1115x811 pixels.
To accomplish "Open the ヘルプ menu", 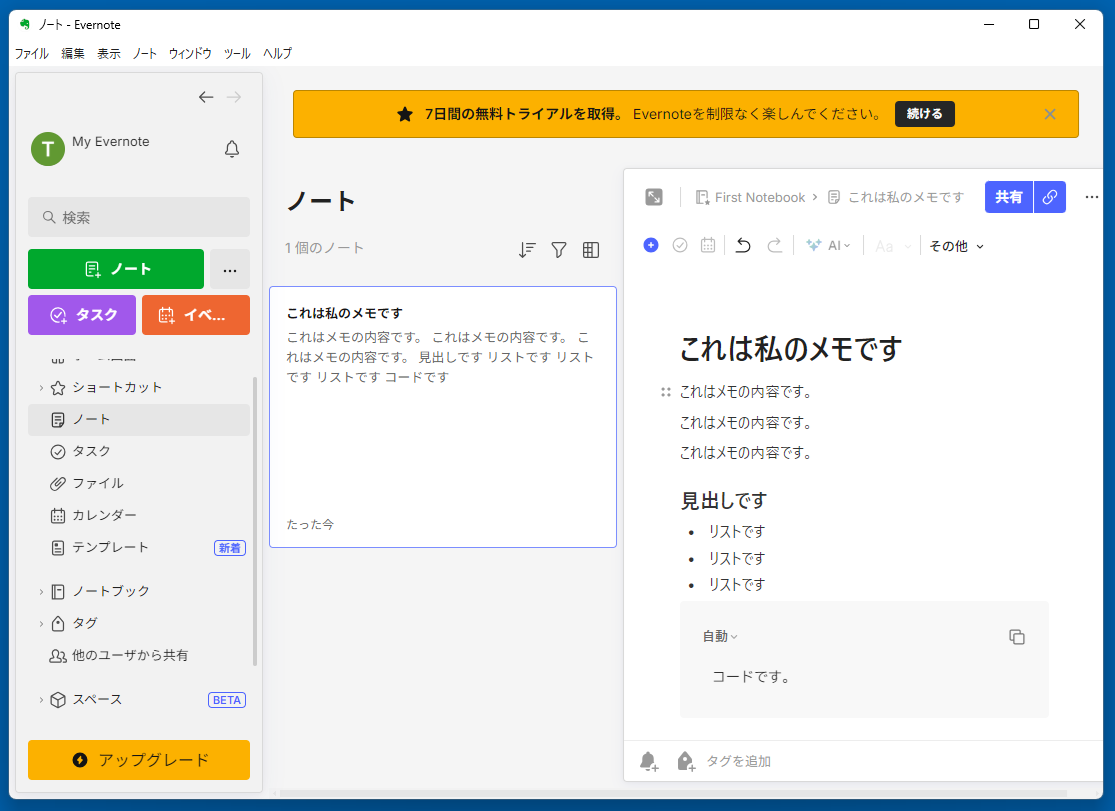I will click(x=277, y=53).
